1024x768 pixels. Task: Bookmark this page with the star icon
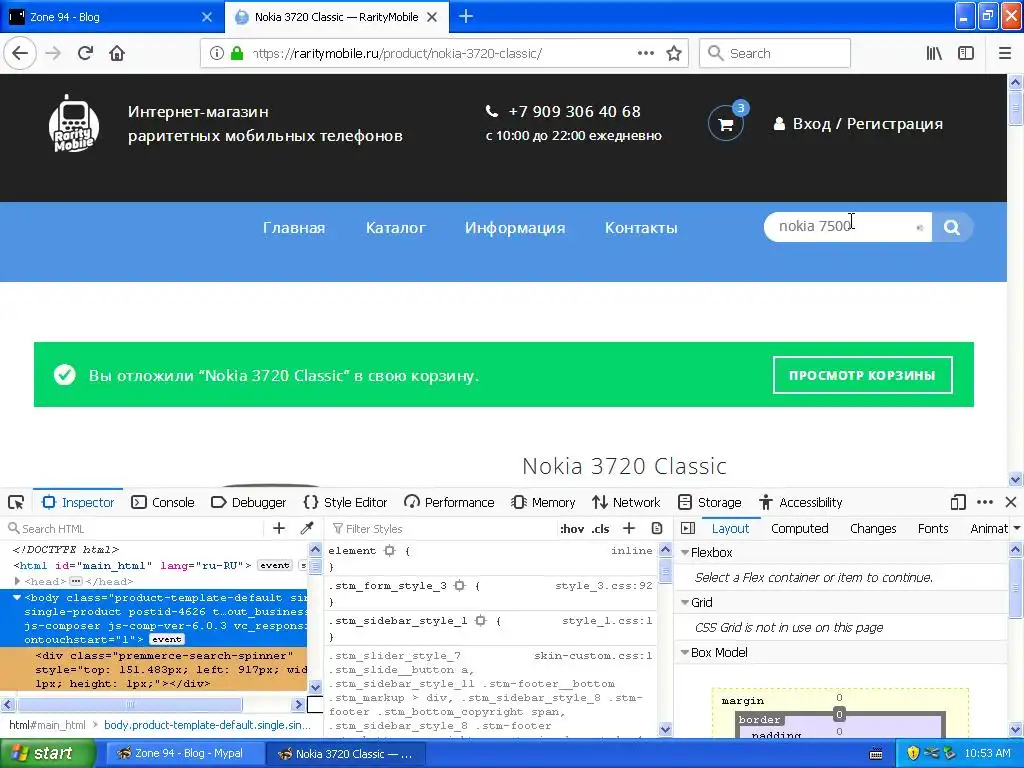coord(674,54)
